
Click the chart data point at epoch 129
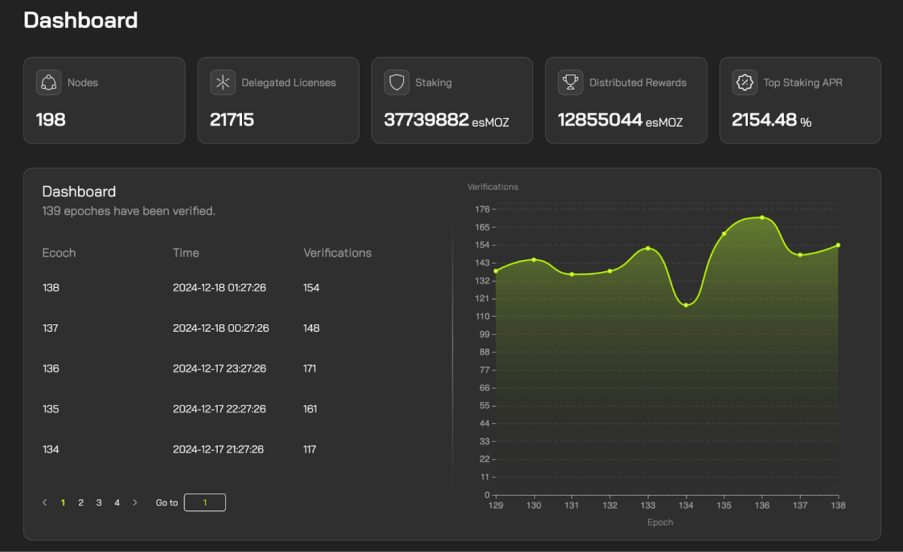pyautogui.click(x=495, y=271)
